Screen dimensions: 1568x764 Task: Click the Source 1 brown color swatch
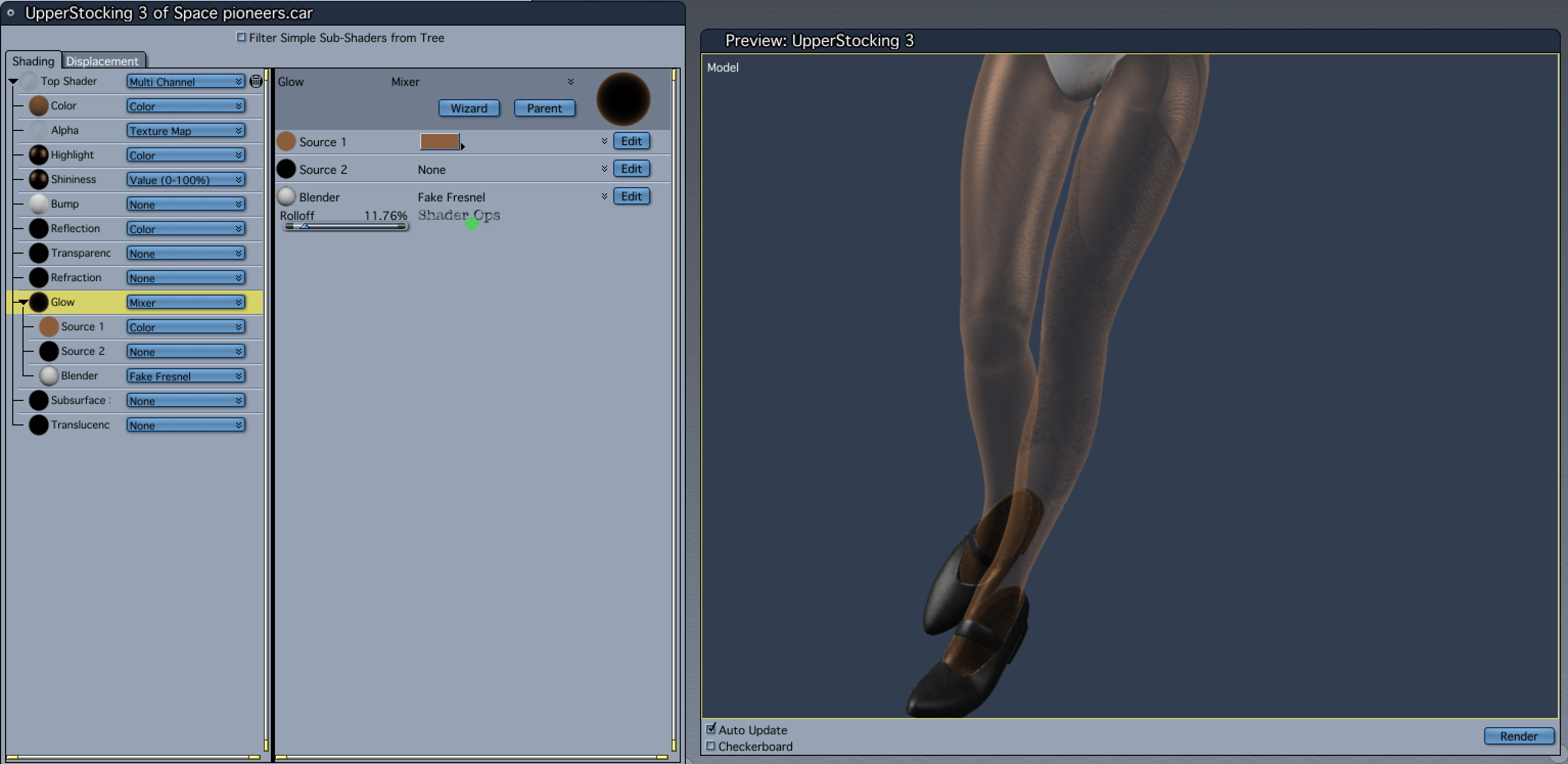[x=440, y=142]
